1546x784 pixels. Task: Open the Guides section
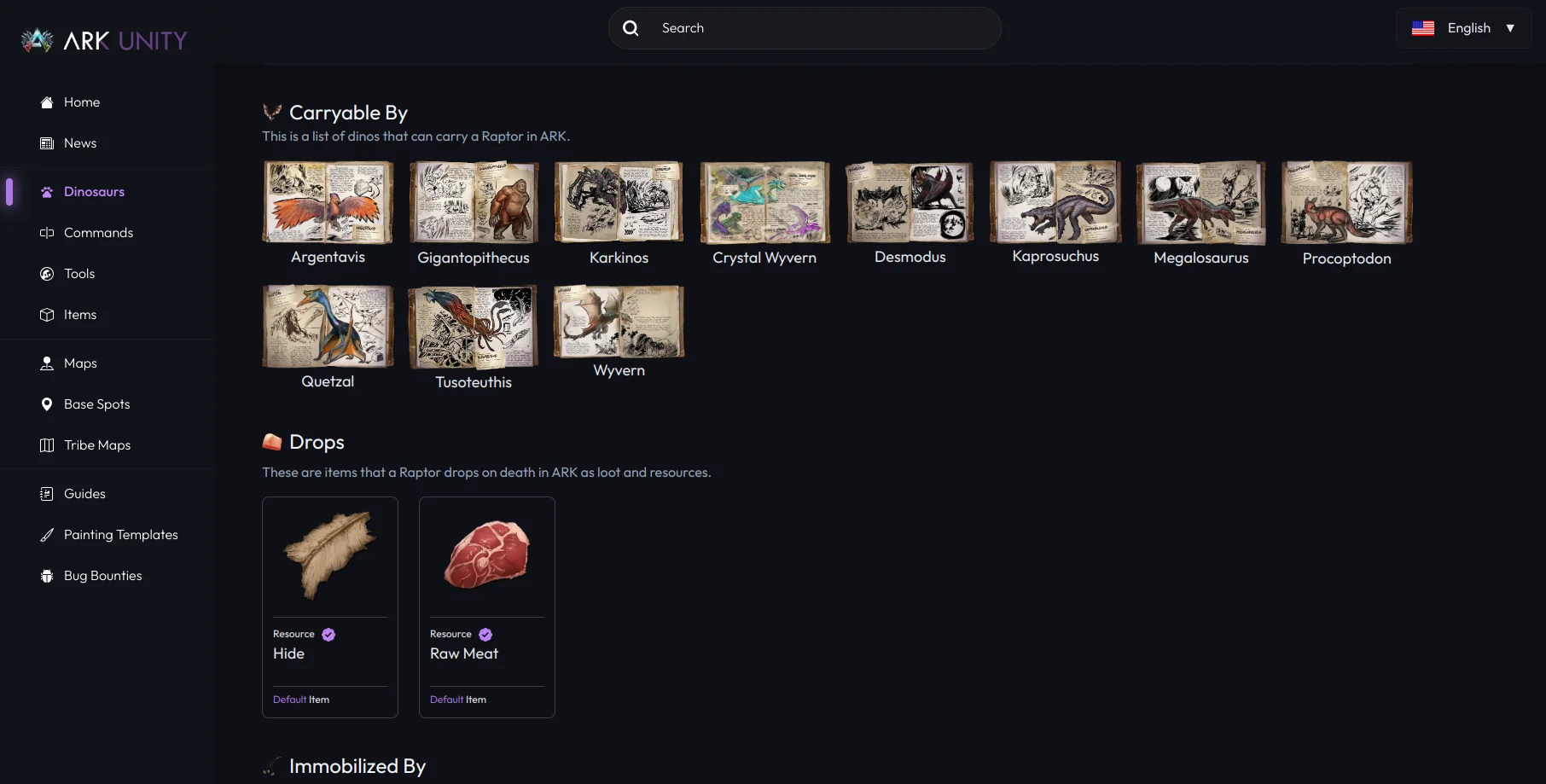(84, 494)
